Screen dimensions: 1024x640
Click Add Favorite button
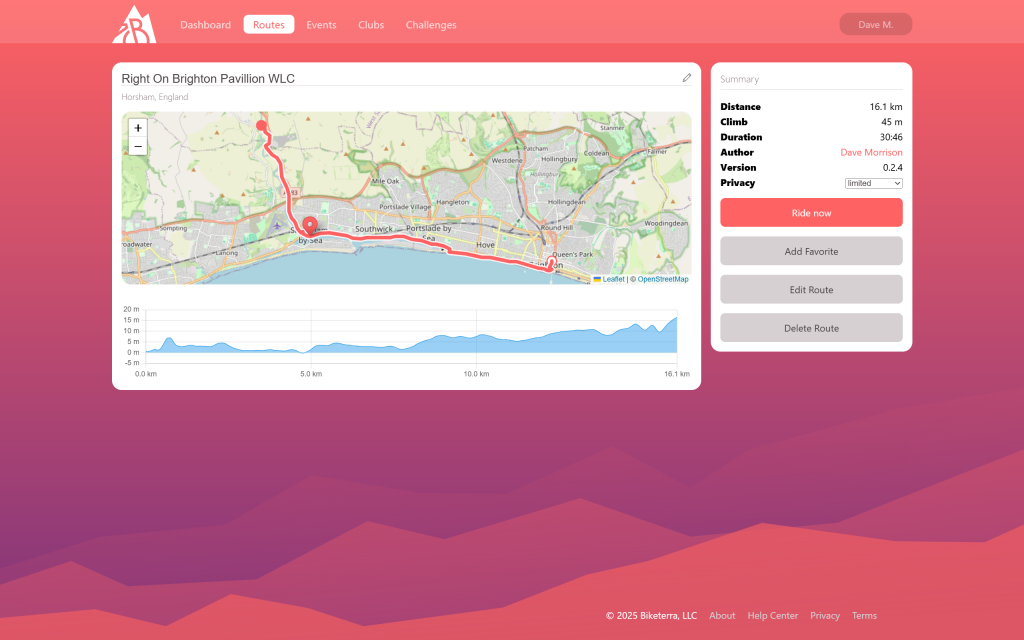(x=811, y=251)
